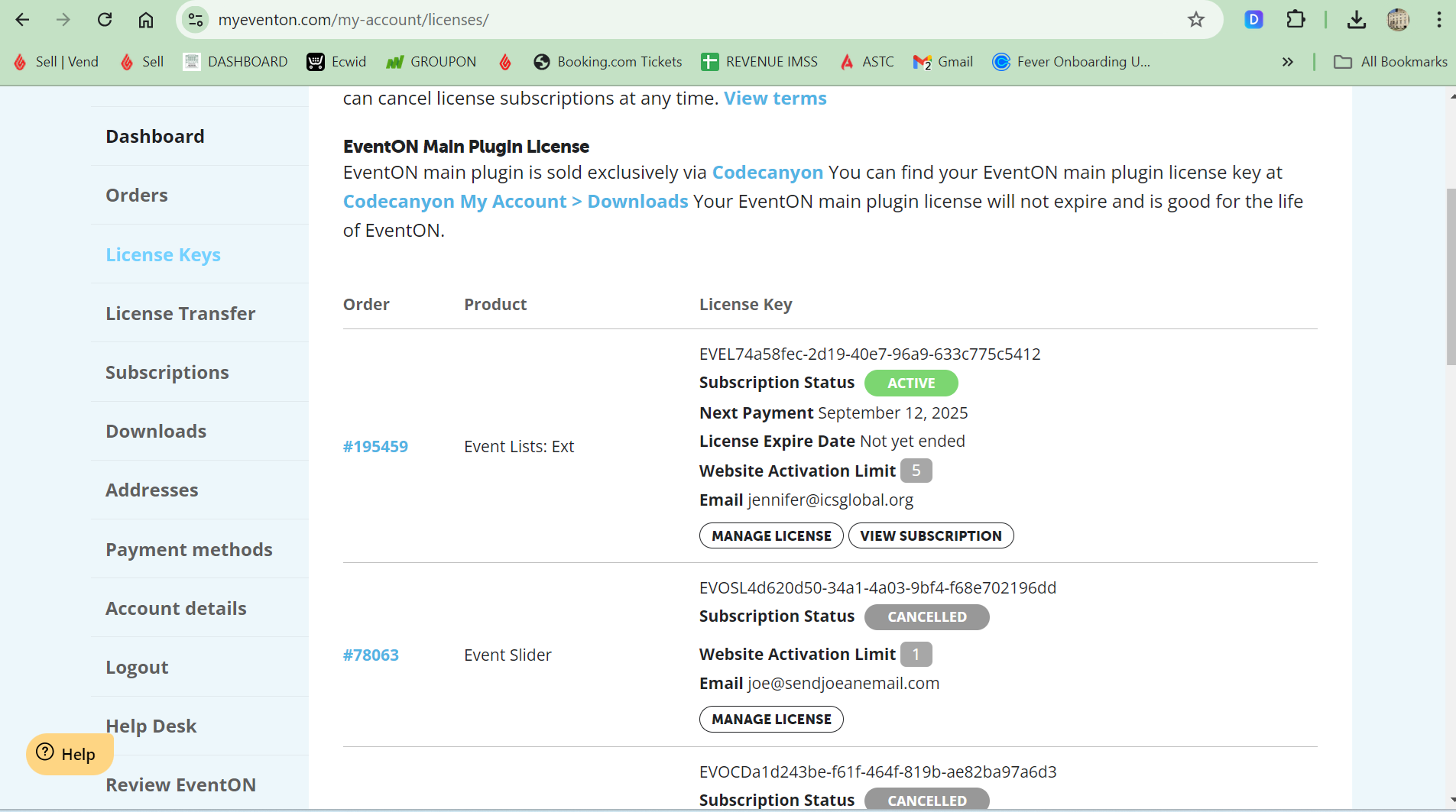Viewport: 1456px width, 812px height.
Task: Click the Event Lists: Ext product name
Action: tap(519, 447)
